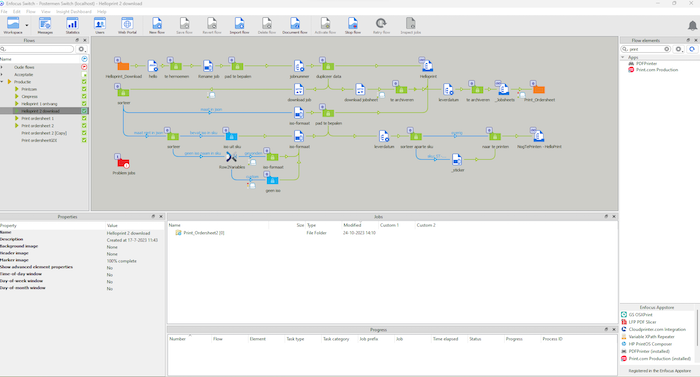Select the 'Print_Ordersheet' orange folder element
Screen dimensions: 700x377
point(539,90)
